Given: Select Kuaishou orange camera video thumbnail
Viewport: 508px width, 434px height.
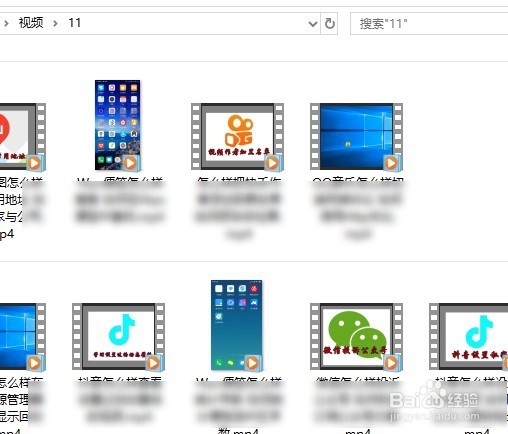Looking at the screenshot, I should (237, 137).
